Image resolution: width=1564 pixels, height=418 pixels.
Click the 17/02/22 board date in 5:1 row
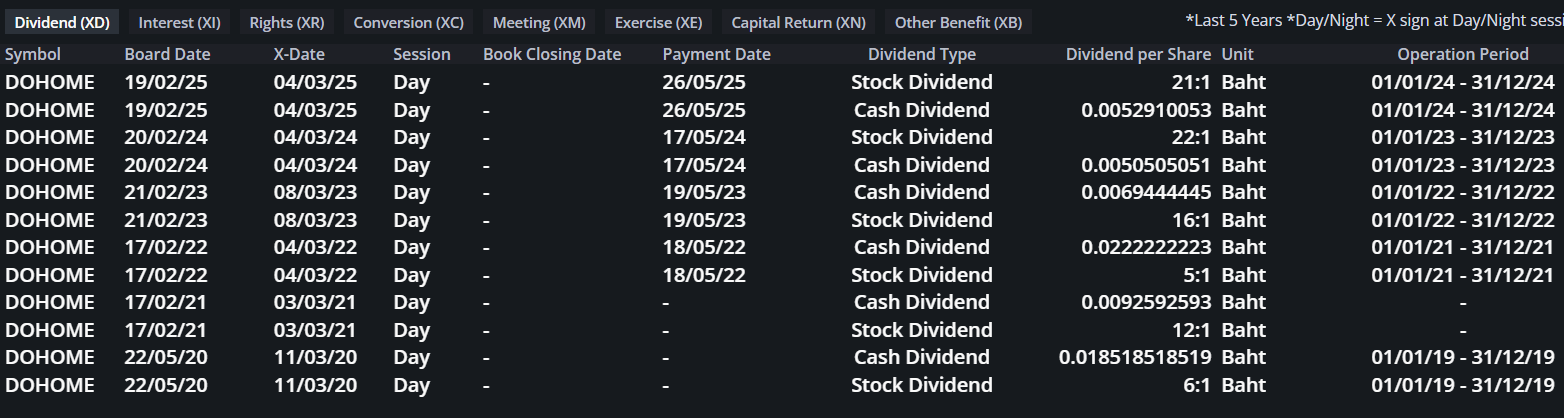pos(166,275)
